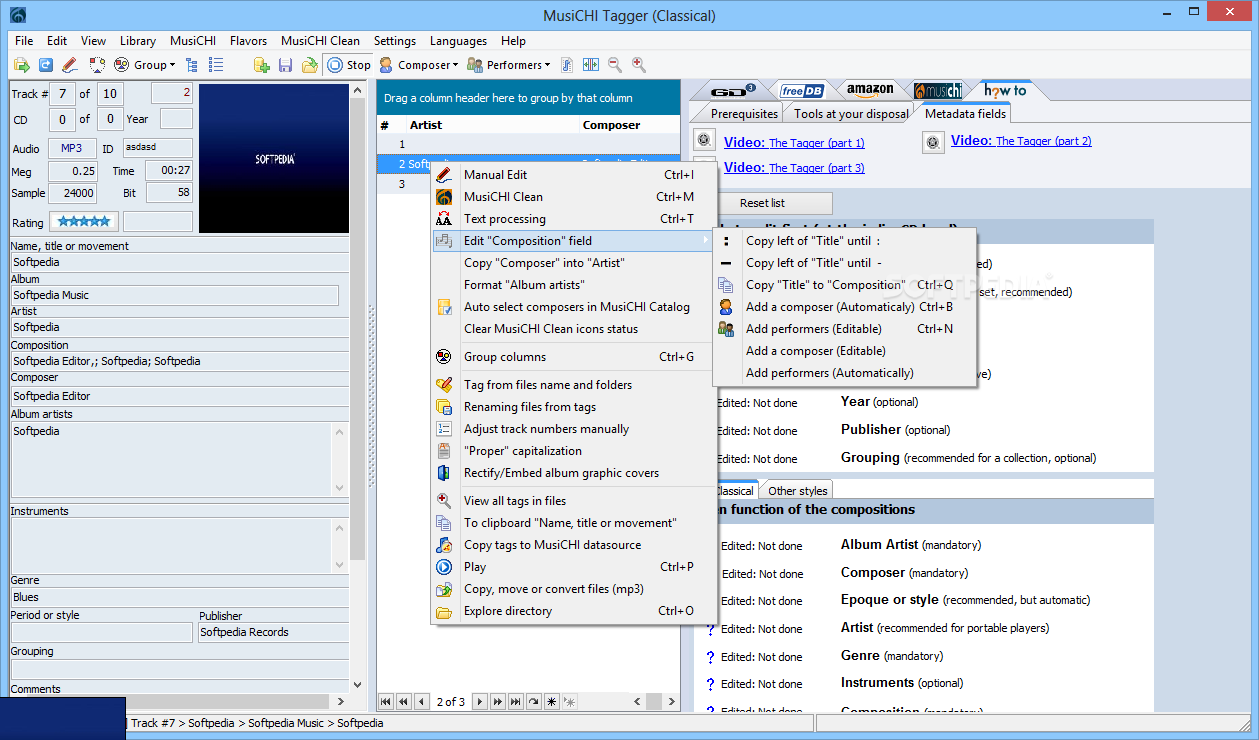Choose Group columns from context menu
The height and width of the screenshot is (740, 1259).
[x=574, y=357]
